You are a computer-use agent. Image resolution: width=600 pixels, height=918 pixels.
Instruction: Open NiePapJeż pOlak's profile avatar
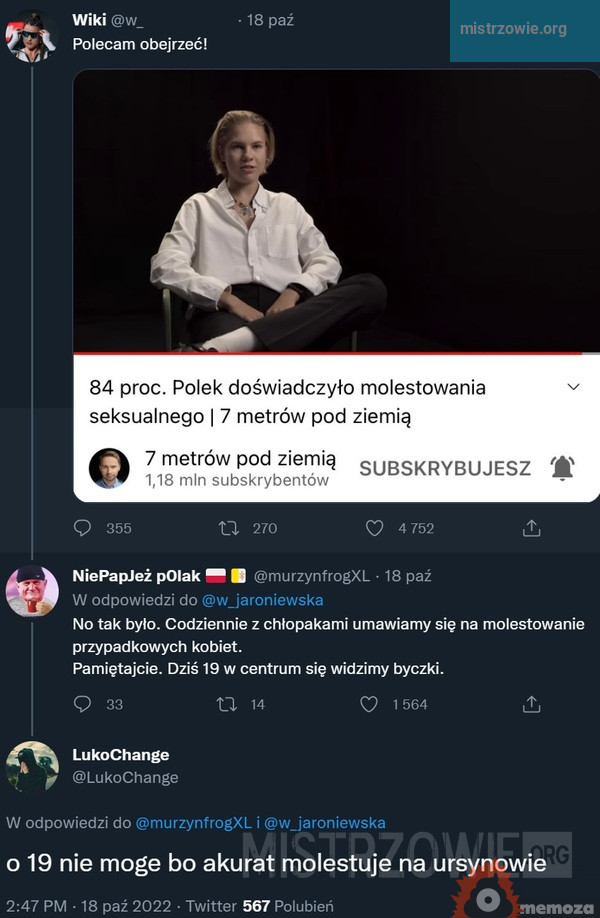31,592
